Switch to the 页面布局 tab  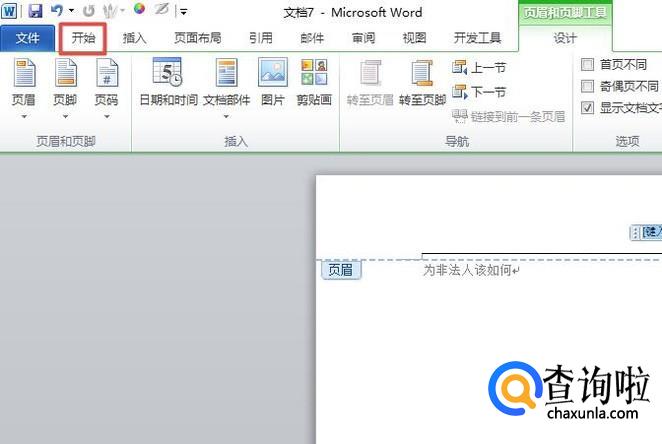pos(198,38)
